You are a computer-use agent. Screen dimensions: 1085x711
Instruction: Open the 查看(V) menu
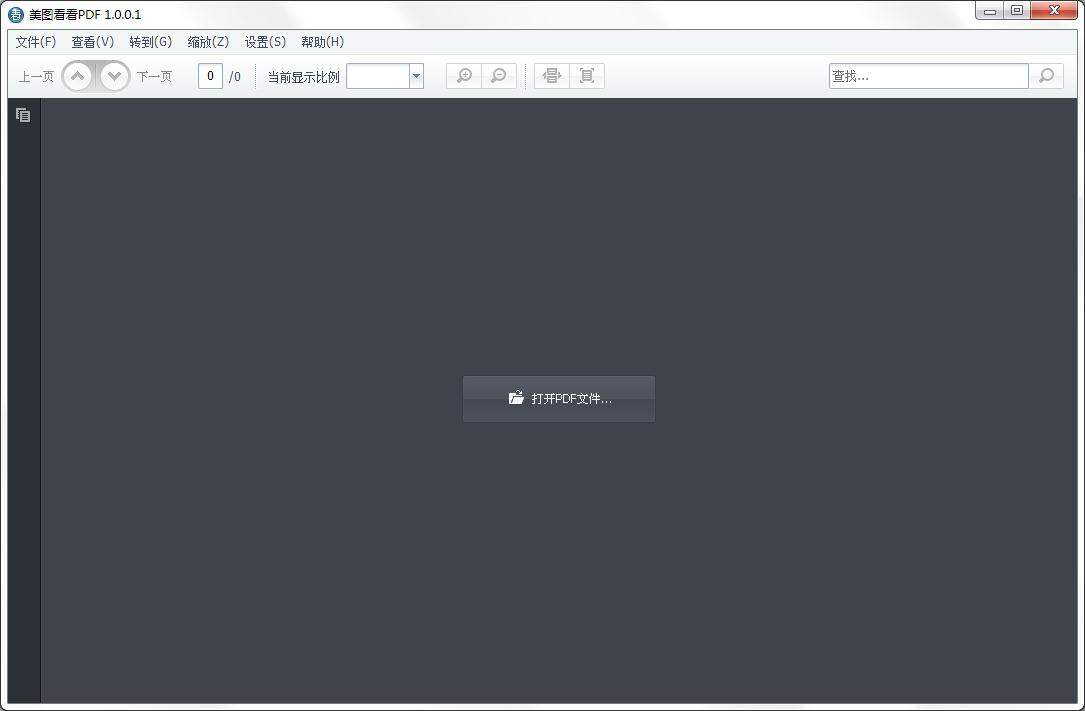tap(91, 41)
